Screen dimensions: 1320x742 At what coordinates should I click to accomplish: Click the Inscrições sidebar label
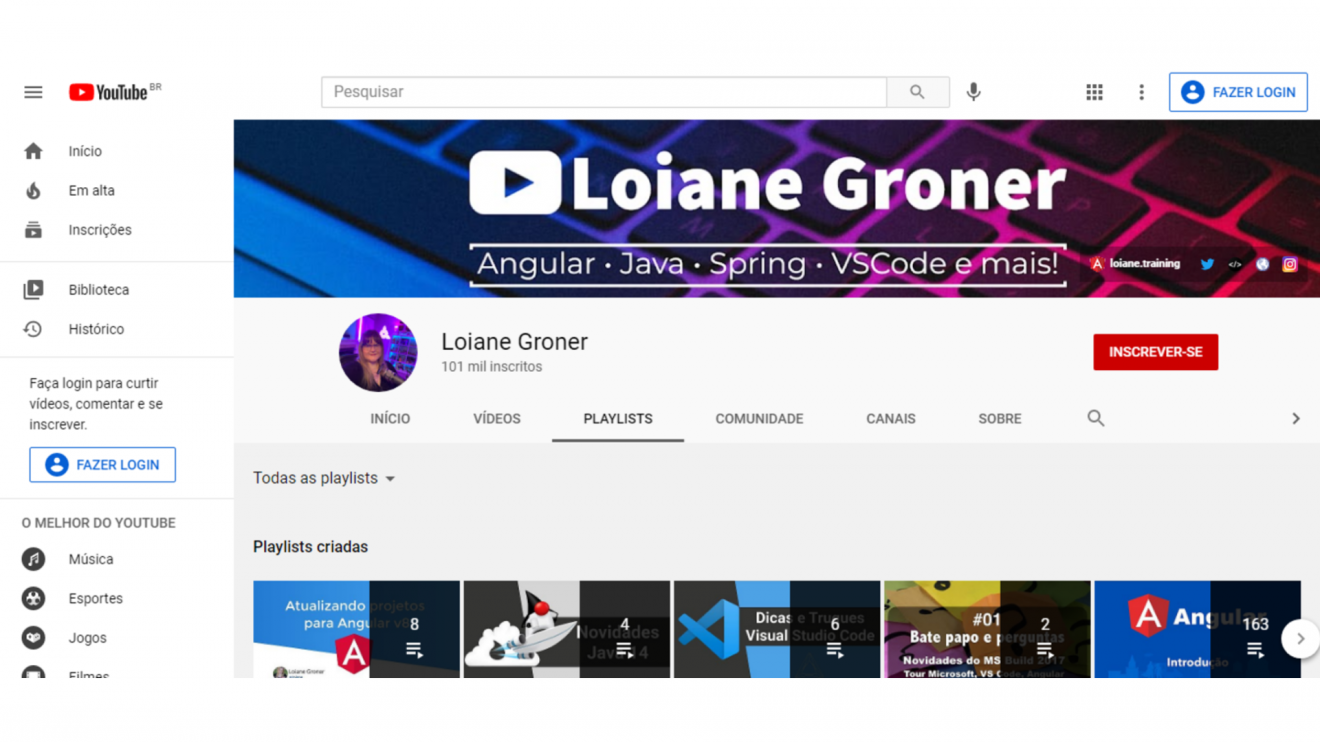[x=100, y=230]
